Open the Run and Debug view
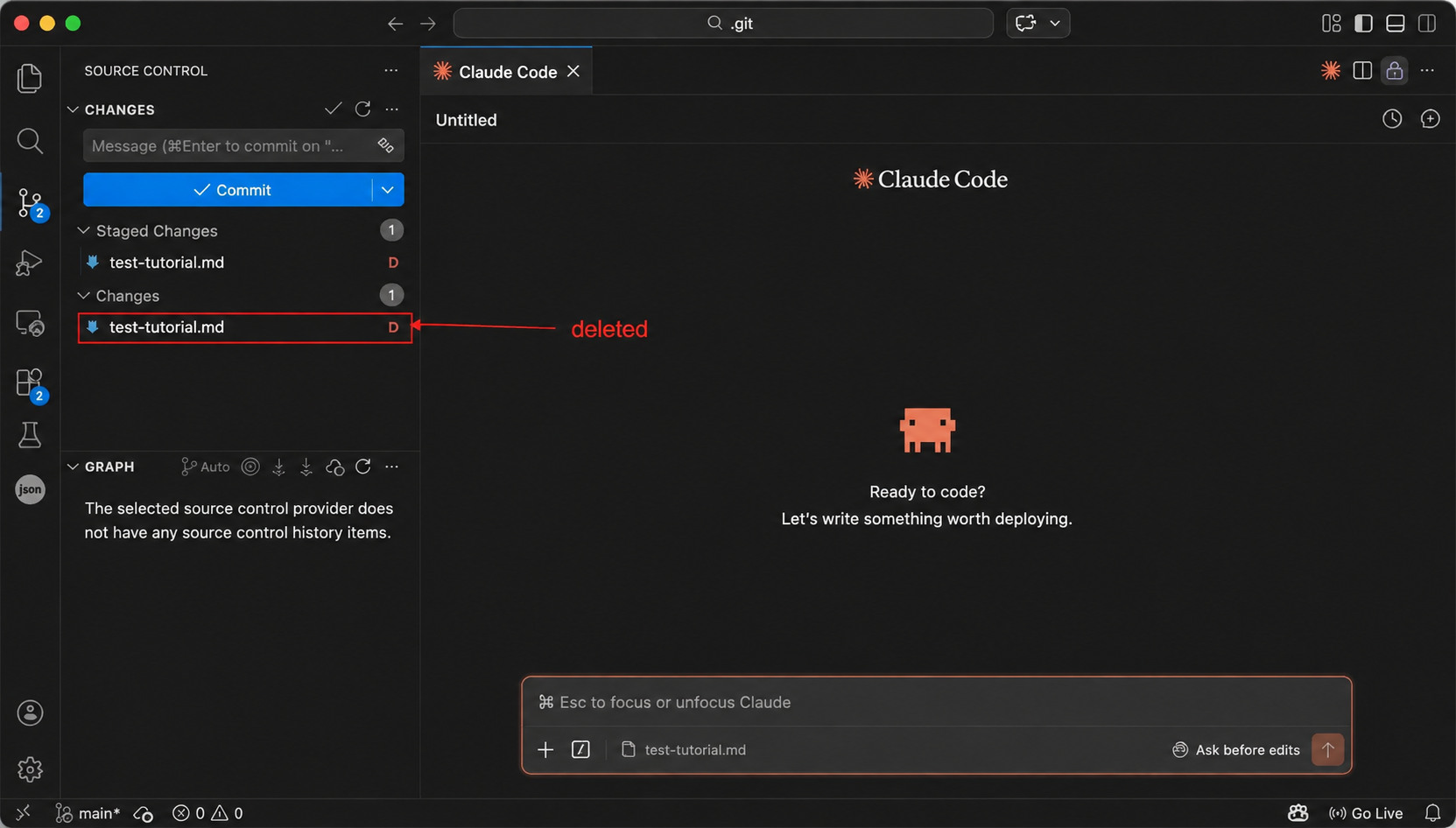 tap(30, 263)
